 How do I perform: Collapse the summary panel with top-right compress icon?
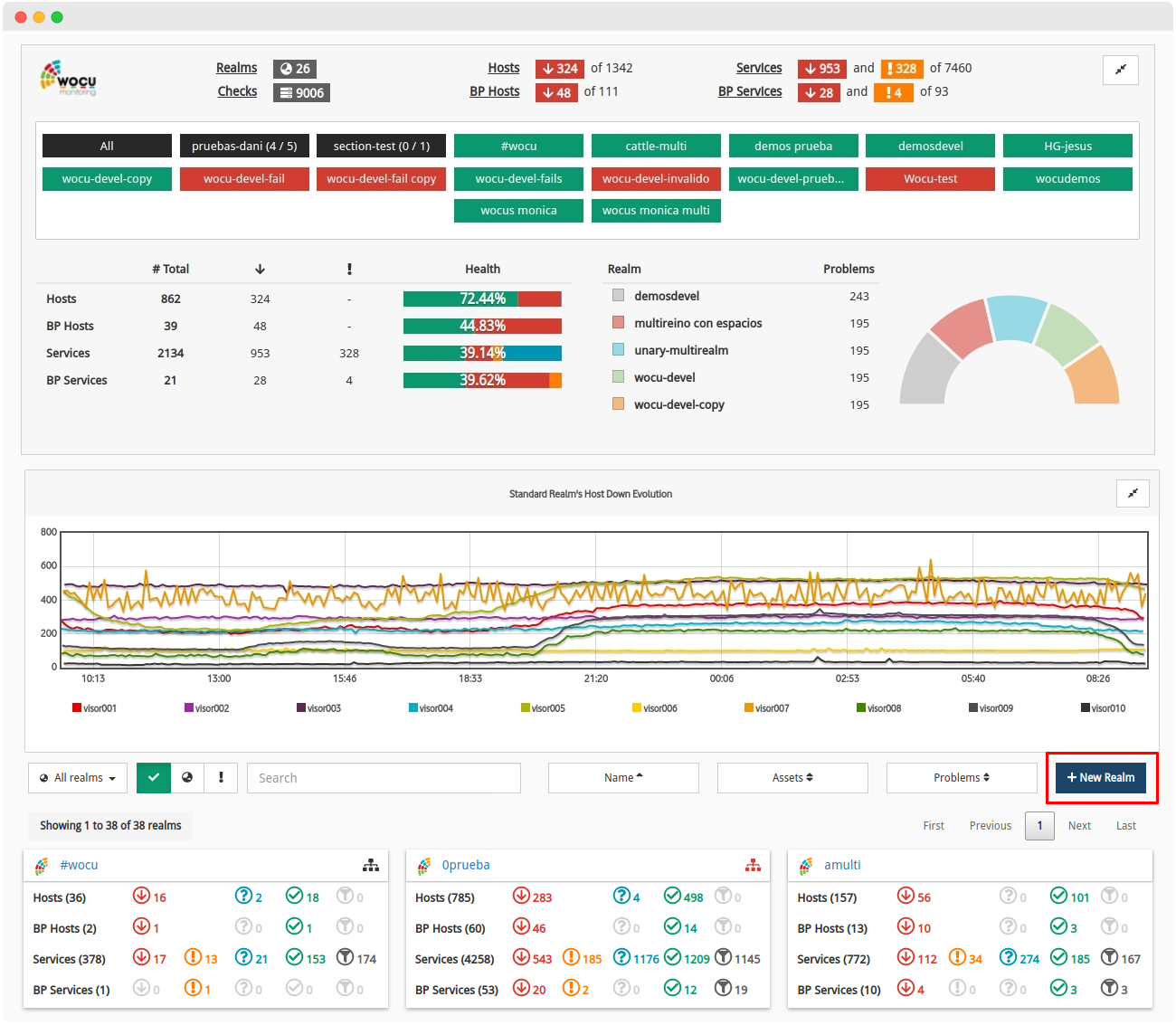click(1121, 70)
